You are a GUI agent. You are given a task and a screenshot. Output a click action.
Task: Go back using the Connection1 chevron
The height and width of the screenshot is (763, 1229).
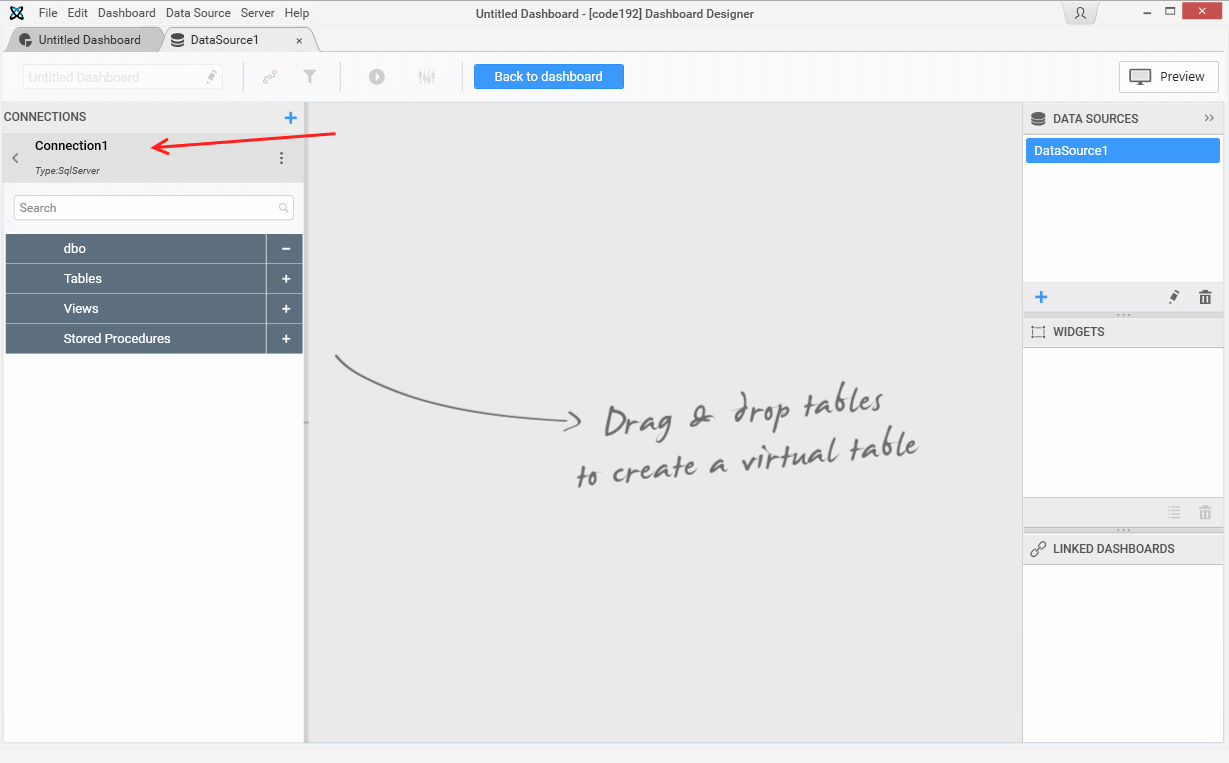tap(15, 158)
